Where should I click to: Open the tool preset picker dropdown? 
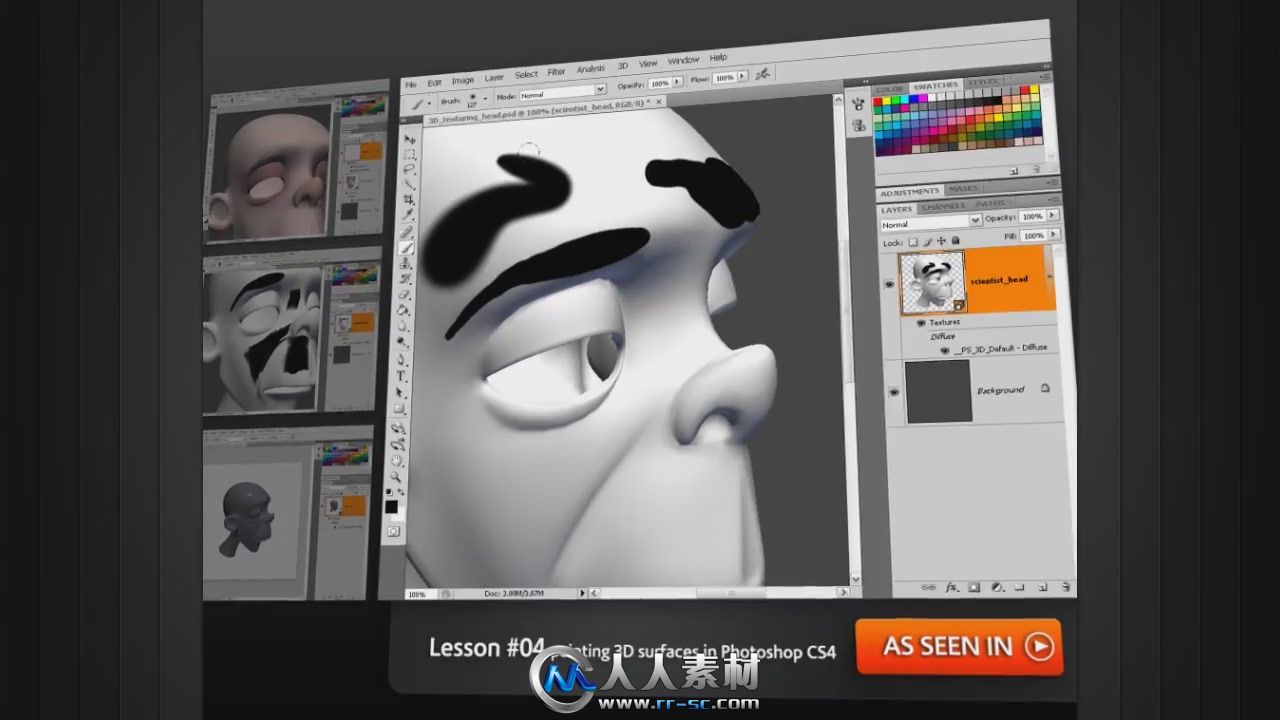[429, 103]
